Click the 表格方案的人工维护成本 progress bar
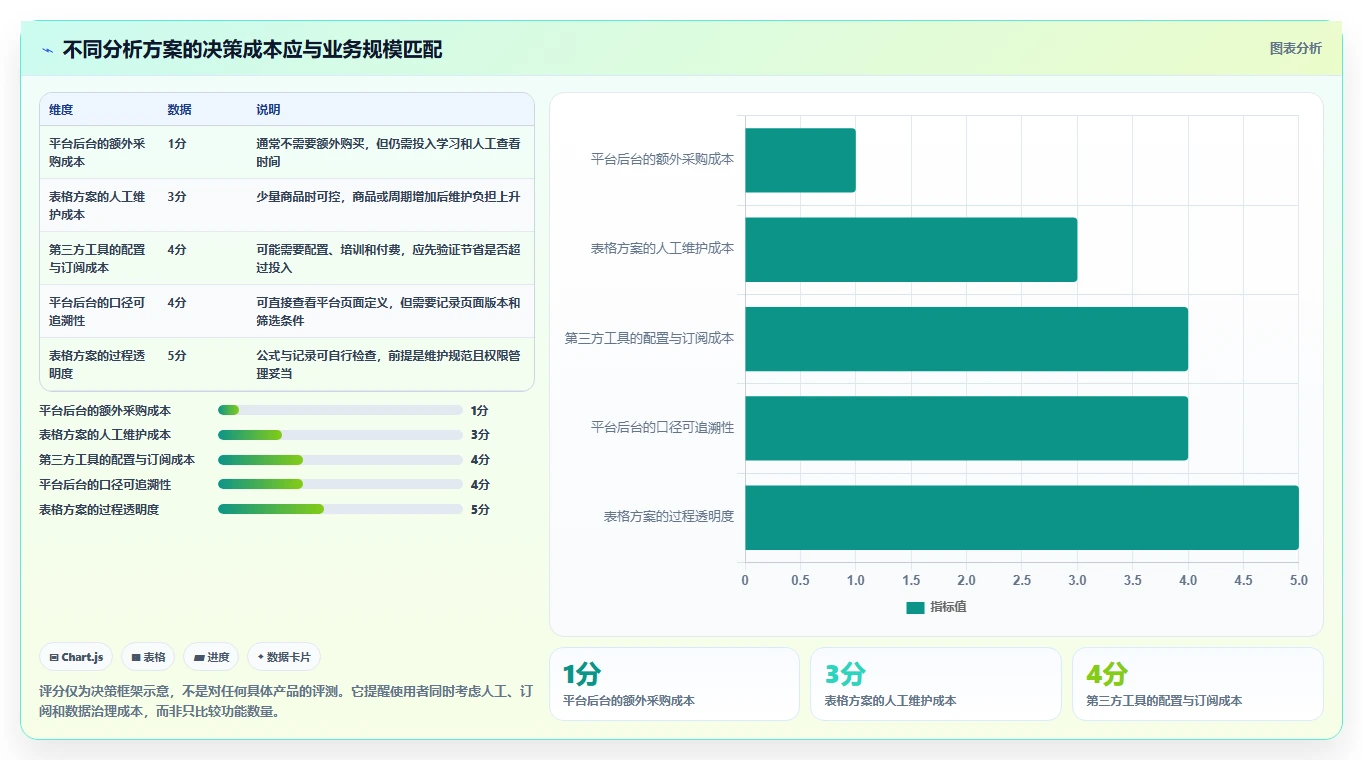1363x760 pixels. [x=340, y=435]
